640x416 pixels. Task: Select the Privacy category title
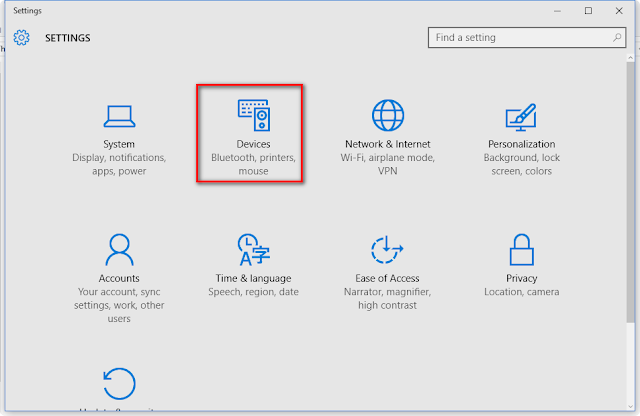click(522, 278)
